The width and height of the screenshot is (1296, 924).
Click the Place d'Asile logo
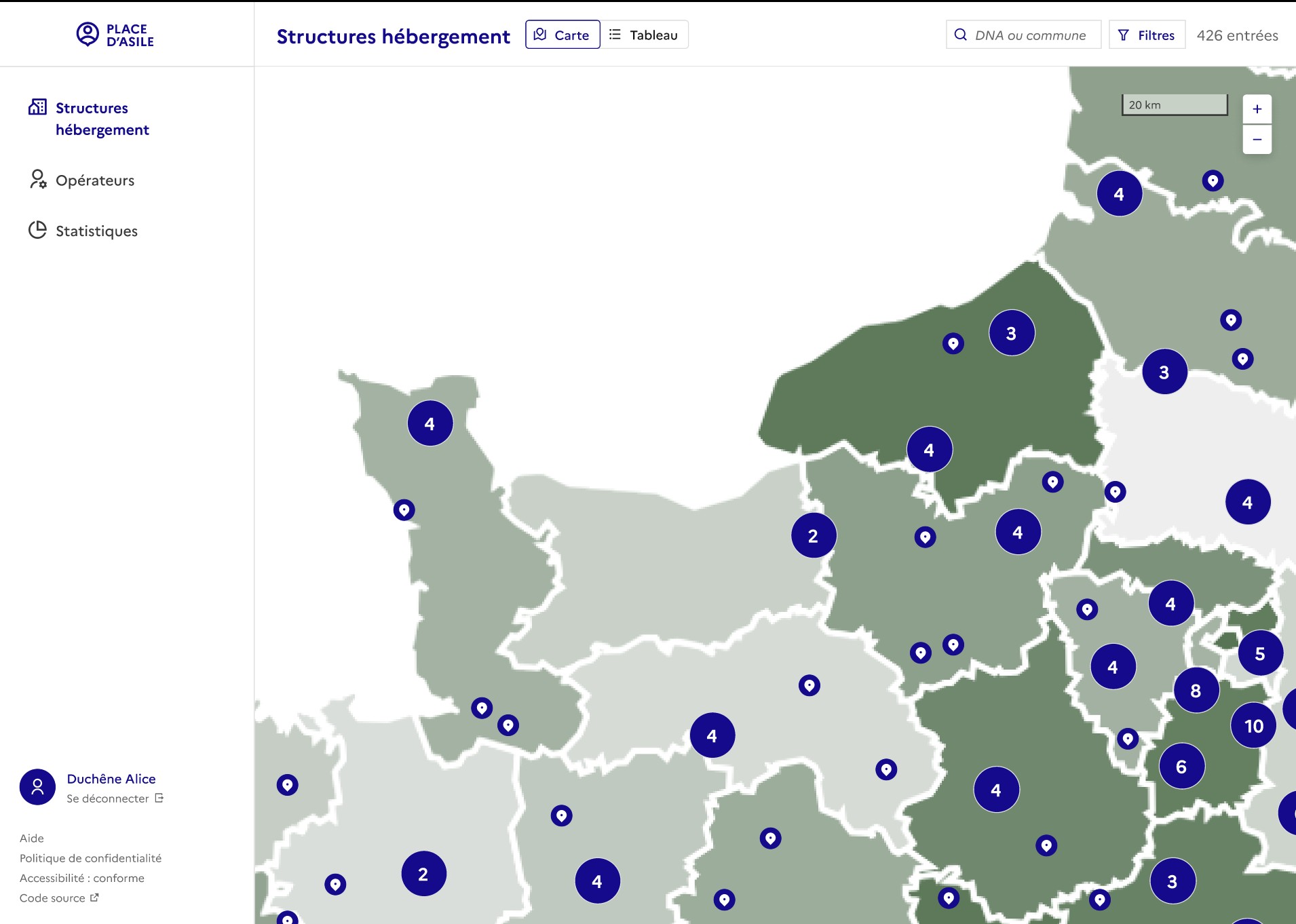click(115, 35)
